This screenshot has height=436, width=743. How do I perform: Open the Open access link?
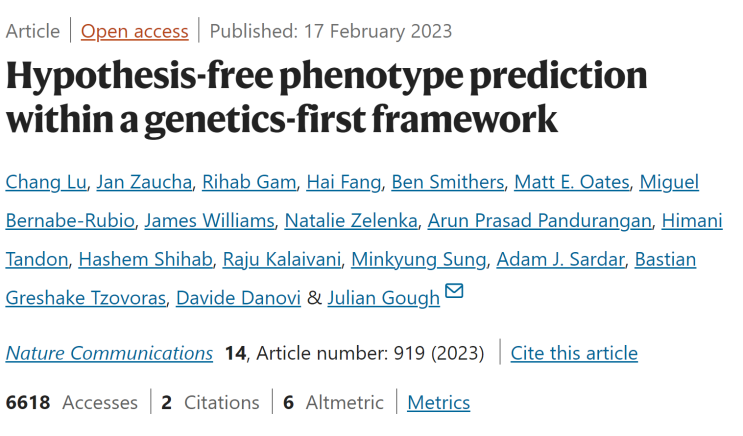[134, 31]
